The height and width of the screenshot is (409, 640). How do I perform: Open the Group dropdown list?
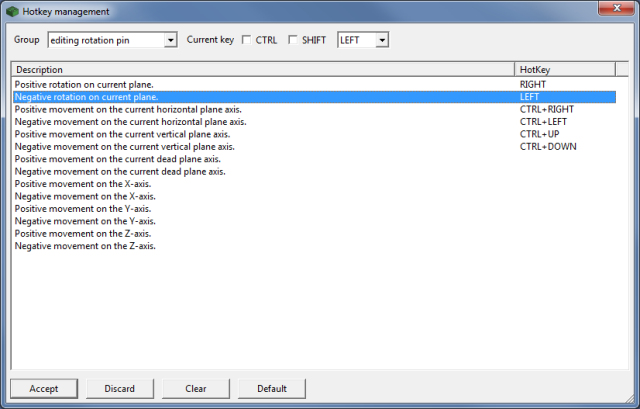tap(170, 40)
